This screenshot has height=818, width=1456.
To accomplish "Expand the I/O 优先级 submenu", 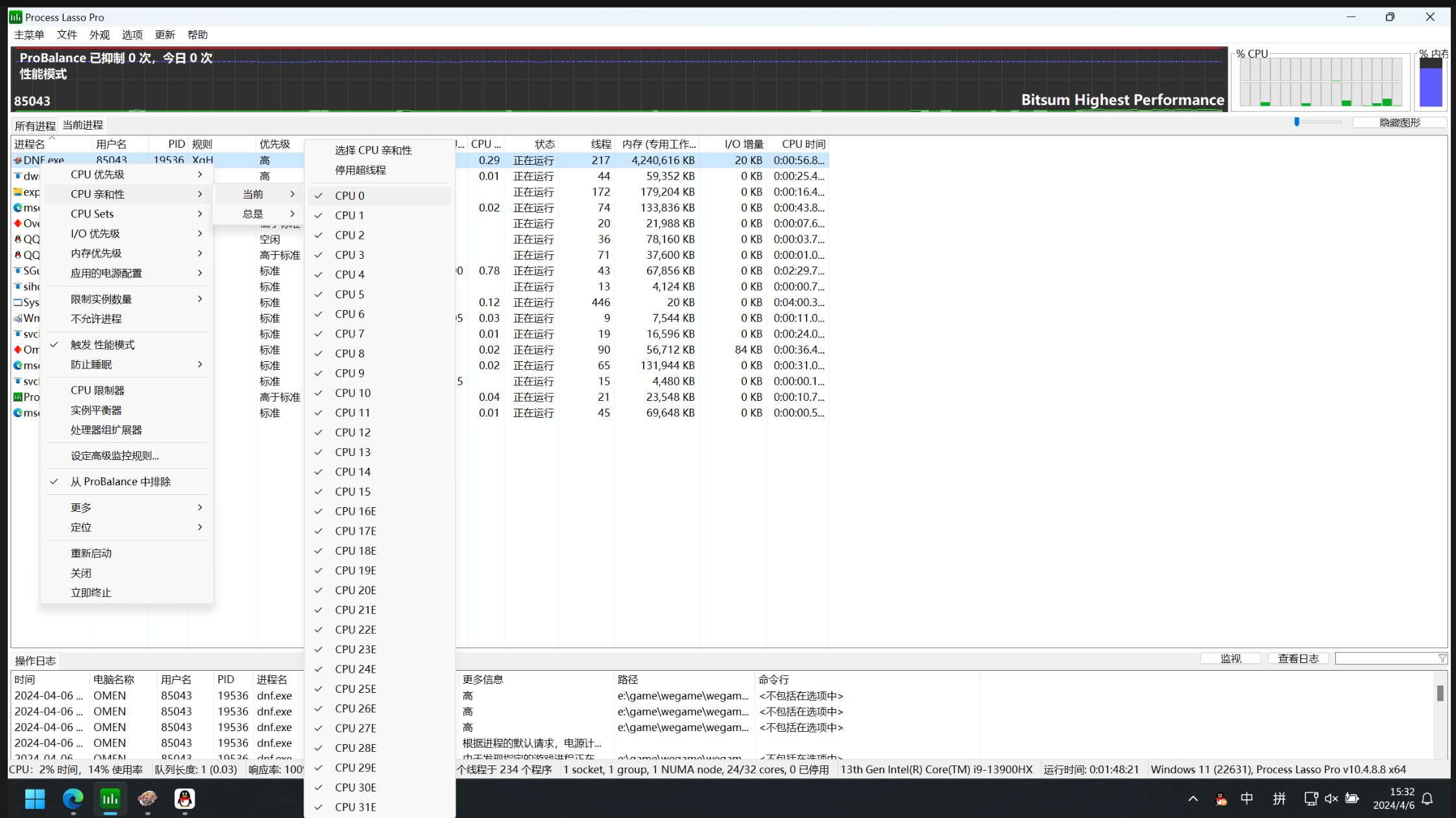I will coord(127,234).
